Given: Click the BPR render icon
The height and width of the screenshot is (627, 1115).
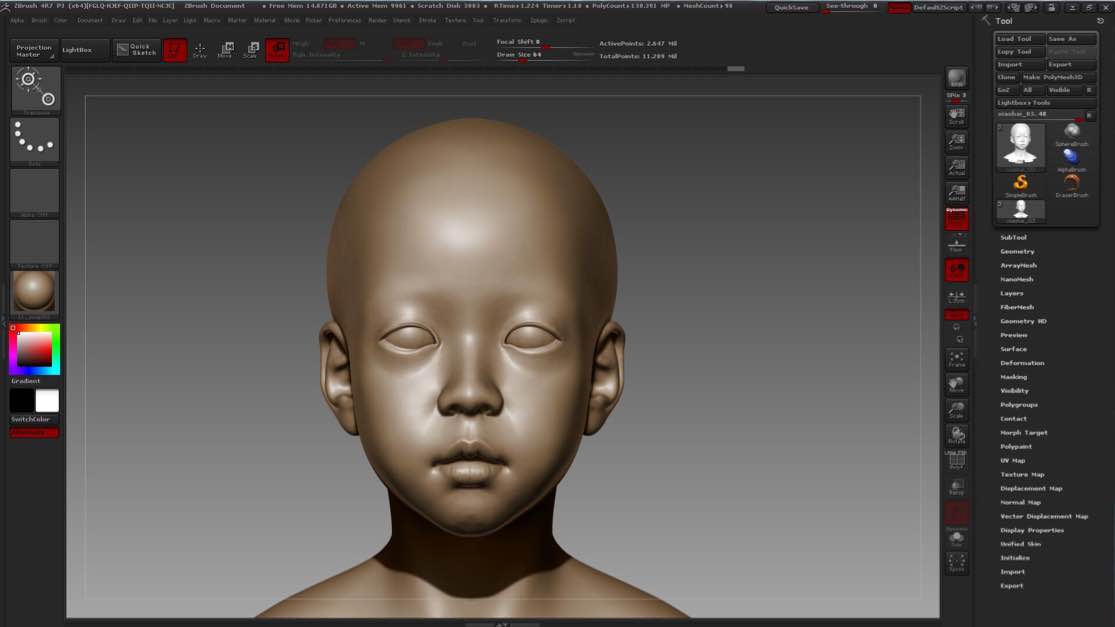Looking at the screenshot, I should [957, 79].
